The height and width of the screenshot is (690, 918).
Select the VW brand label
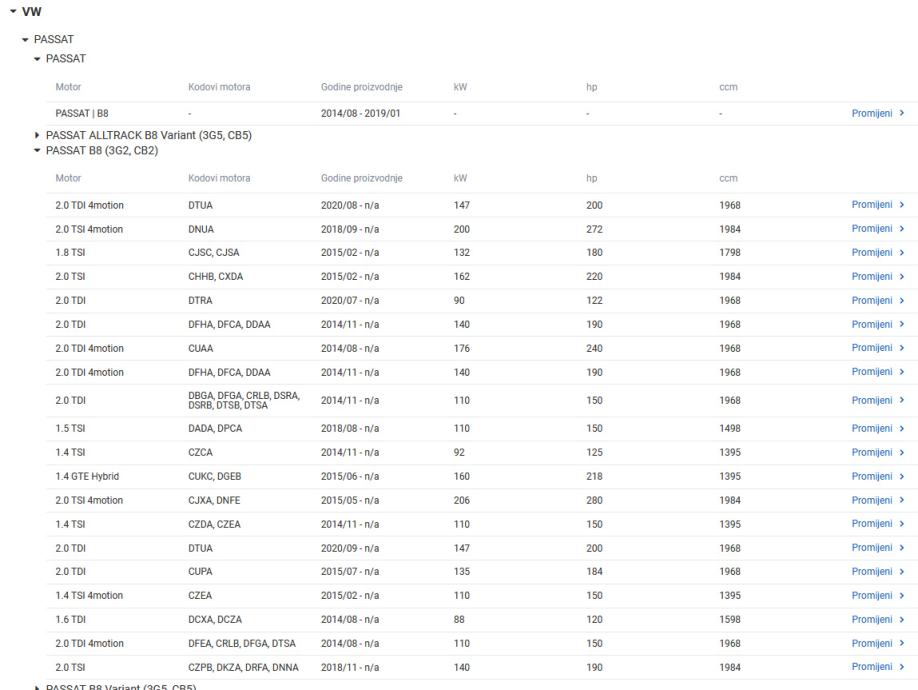click(x=32, y=11)
